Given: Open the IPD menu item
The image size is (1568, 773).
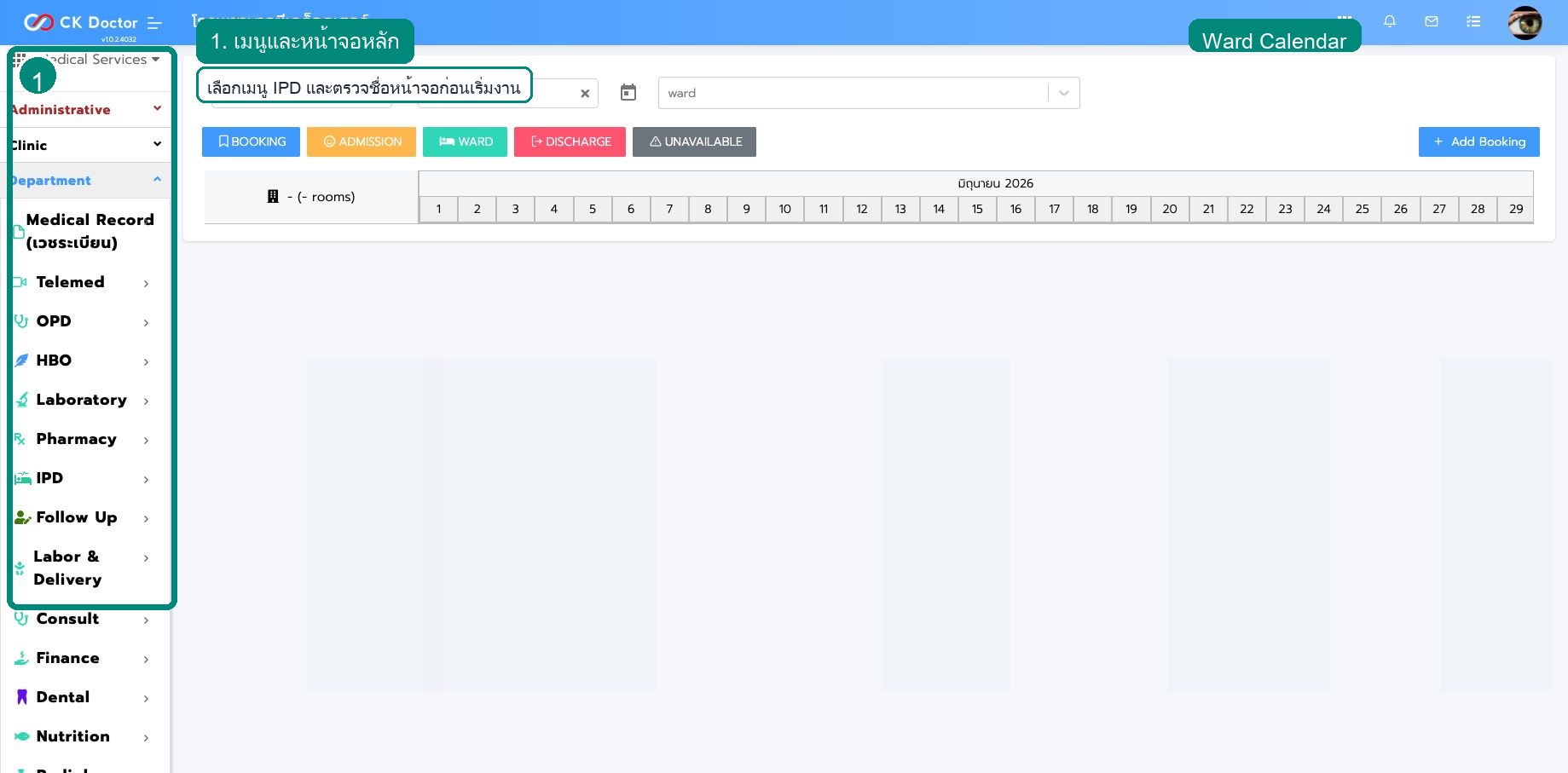Looking at the screenshot, I should point(85,478).
